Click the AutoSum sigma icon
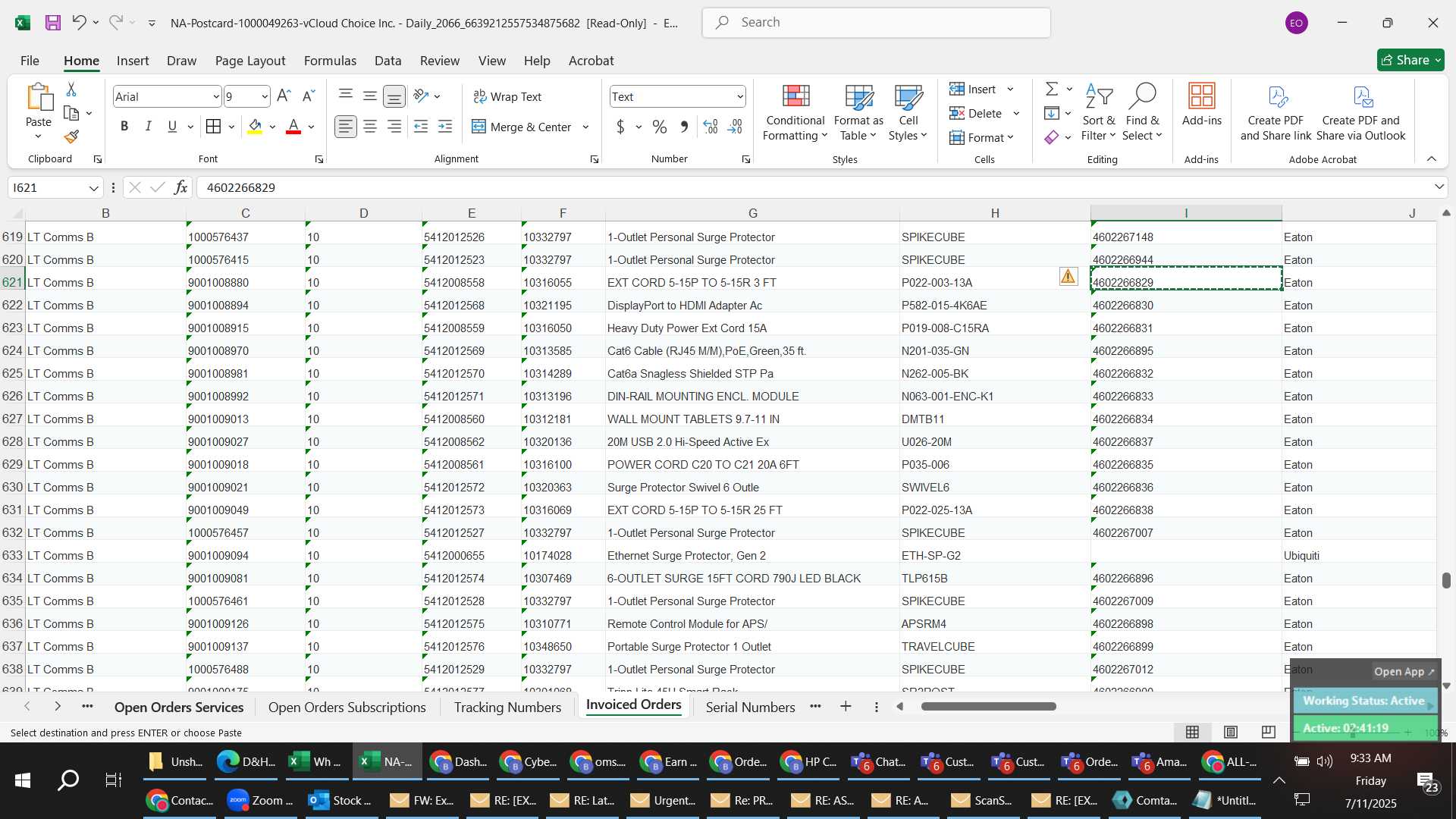The width and height of the screenshot is (1456, 819). coord(1052,89)
